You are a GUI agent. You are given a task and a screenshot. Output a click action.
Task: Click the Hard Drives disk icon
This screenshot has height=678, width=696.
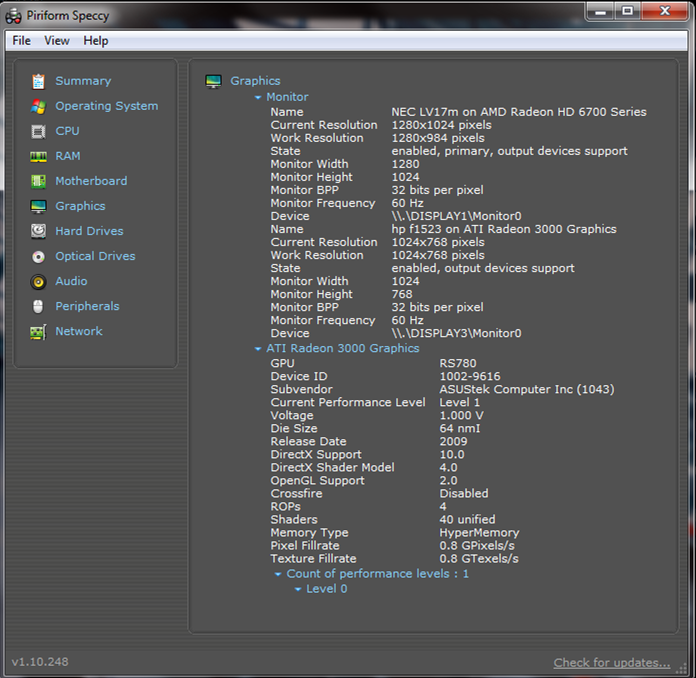[39, 231]
